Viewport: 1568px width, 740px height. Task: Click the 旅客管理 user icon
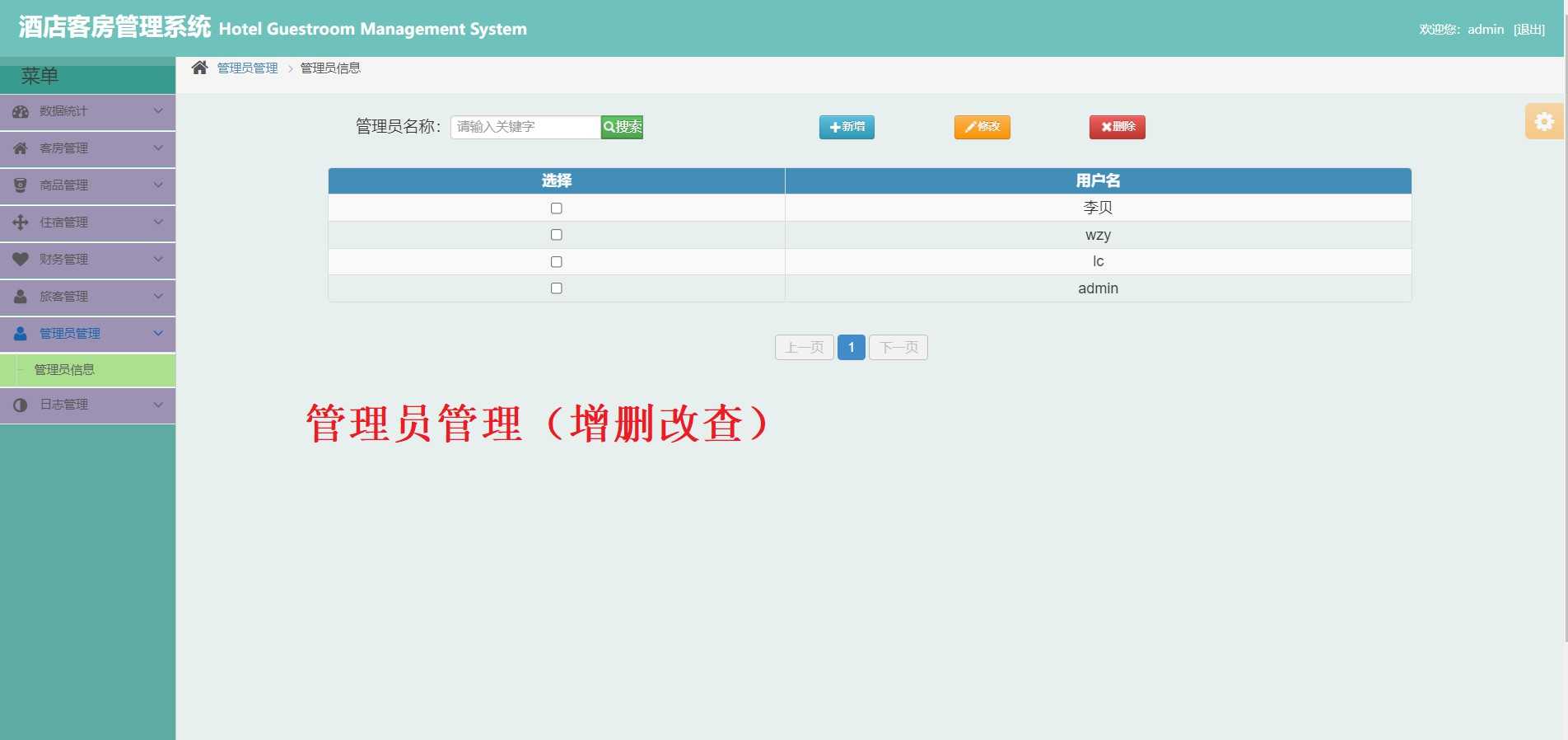pyautogui.click(x=21, y=297)
